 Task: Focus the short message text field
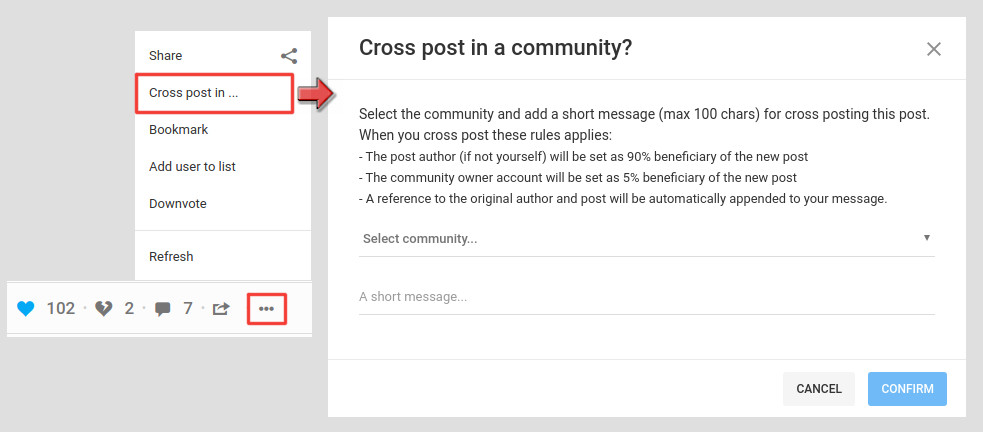pyautogui.click(x=646, y=297)
